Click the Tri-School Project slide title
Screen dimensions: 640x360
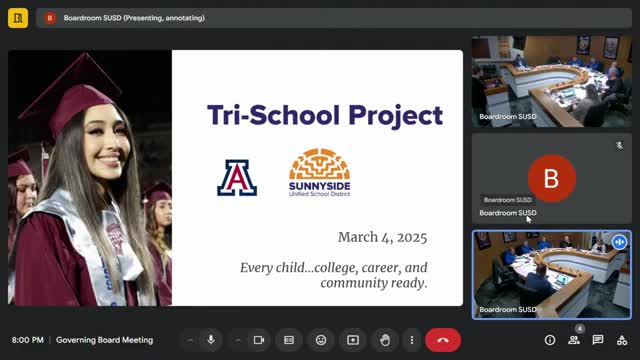coord(325,116)
